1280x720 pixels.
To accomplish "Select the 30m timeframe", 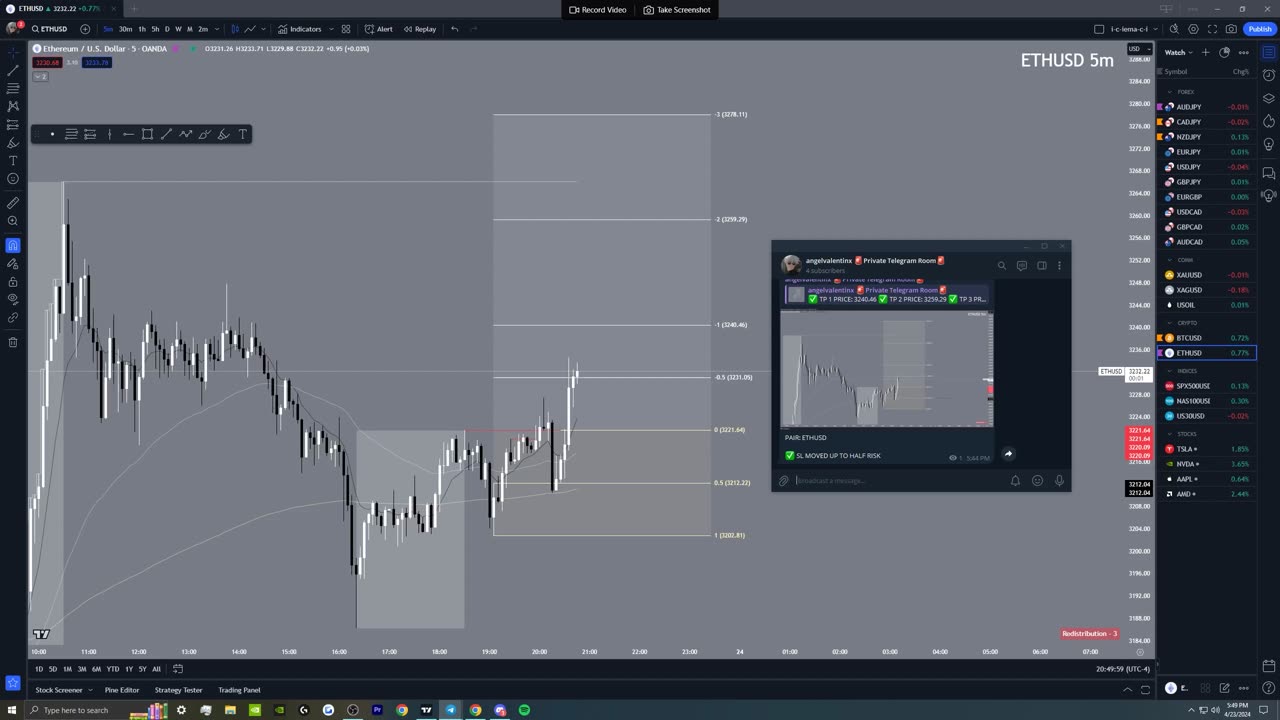I will (x=125, y=29).
